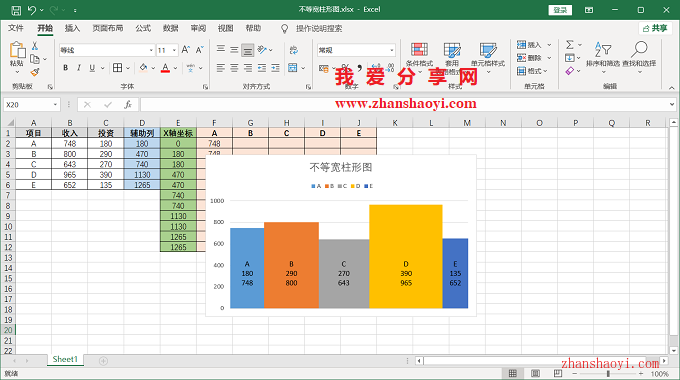The image size is (680, 380).
Task: Click the 共享 share button
Action: [655, 28]
